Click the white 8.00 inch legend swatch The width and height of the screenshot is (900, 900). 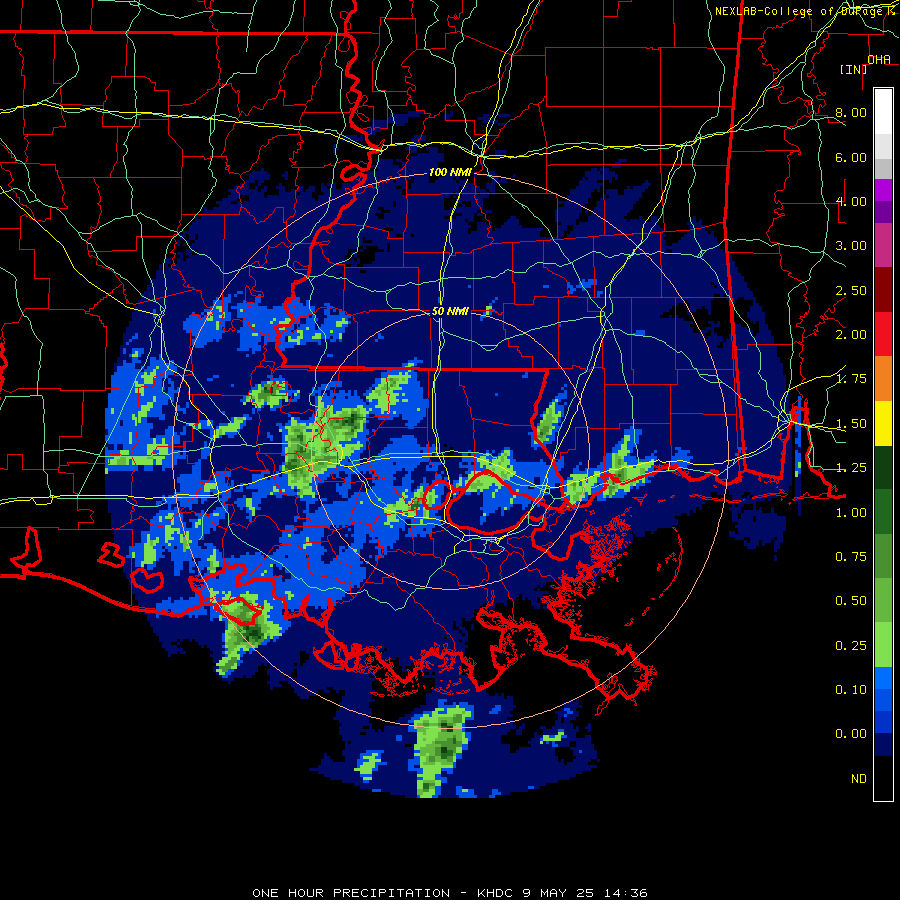[x=883, y=111]
